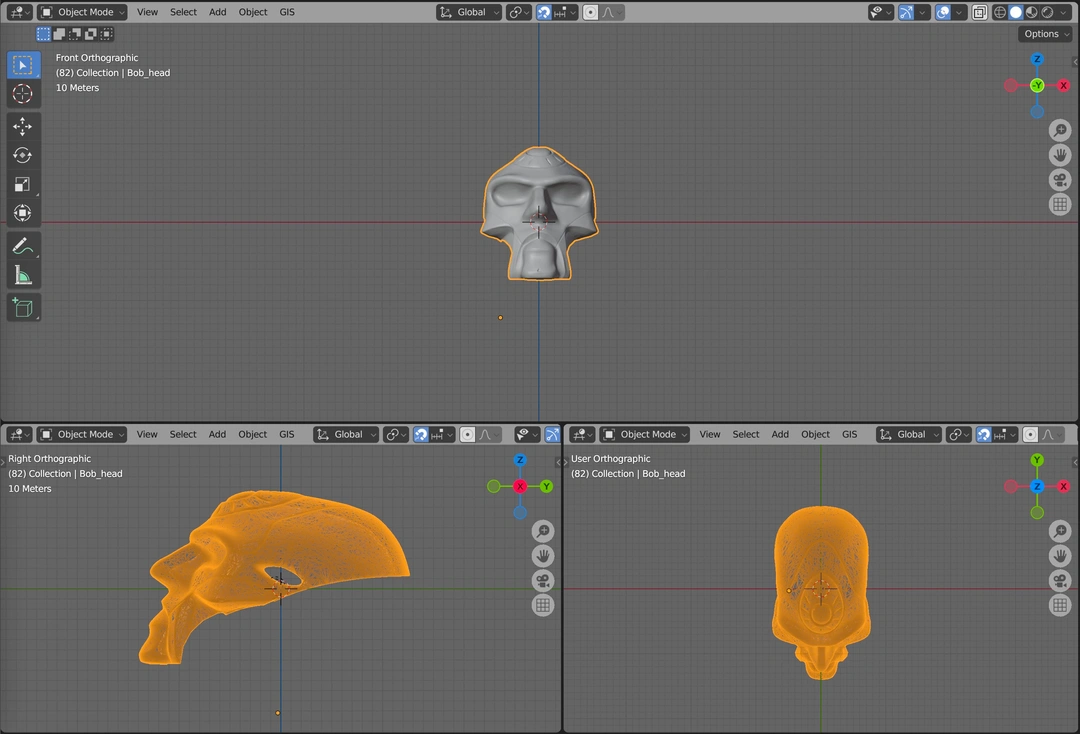The width and height of the screenshot is (1080, 734).
Task: Open the GIS menu in the top viewport
Action: click(x=287, y=12)
